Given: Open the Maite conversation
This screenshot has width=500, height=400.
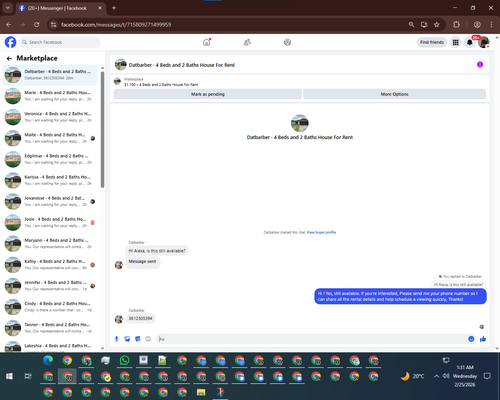Looking at the screenshot, I should tap(50, 138).
